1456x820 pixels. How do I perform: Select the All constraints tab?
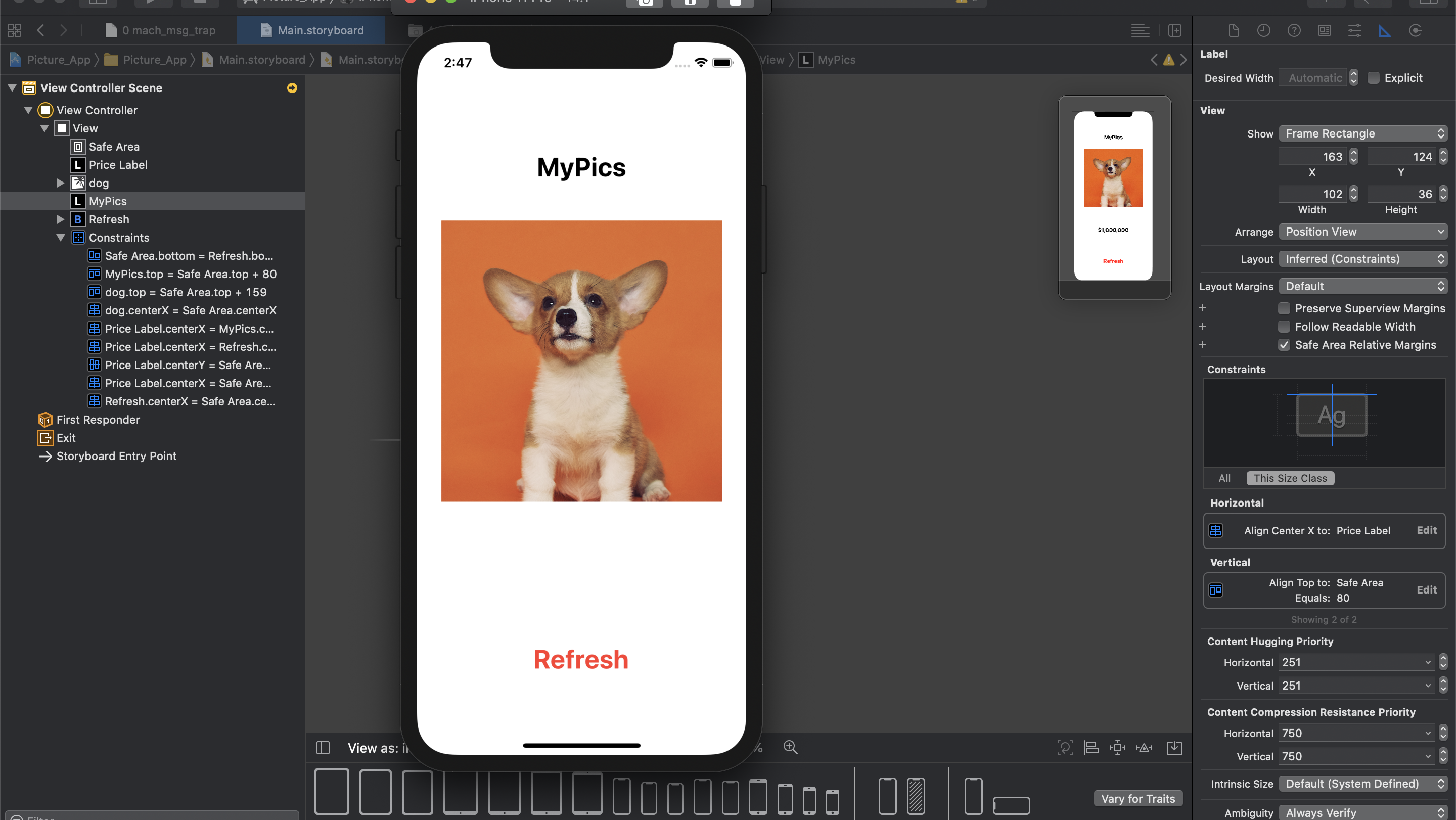[1224, 478]
